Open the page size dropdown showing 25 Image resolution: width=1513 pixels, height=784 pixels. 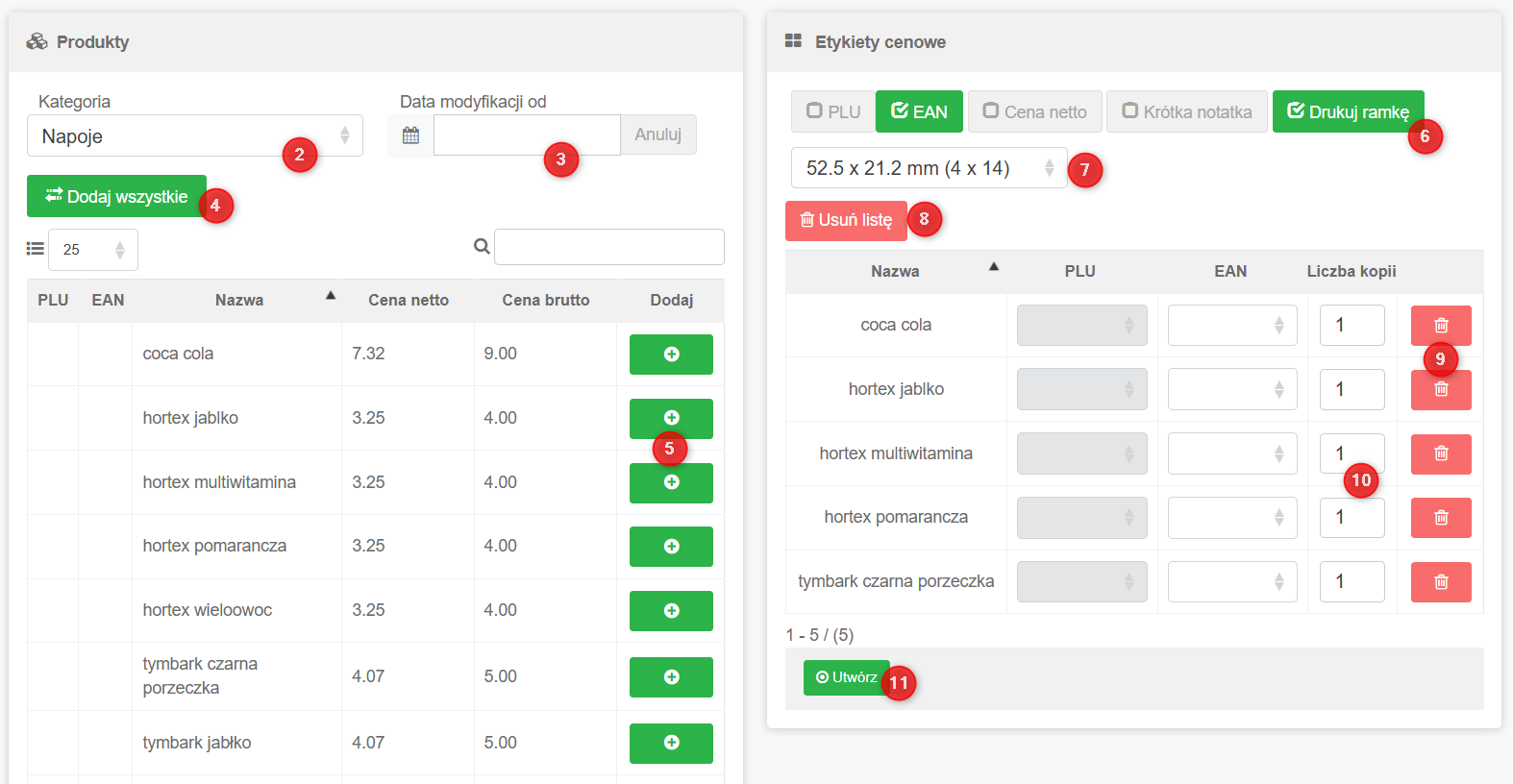tap(92, 250)
